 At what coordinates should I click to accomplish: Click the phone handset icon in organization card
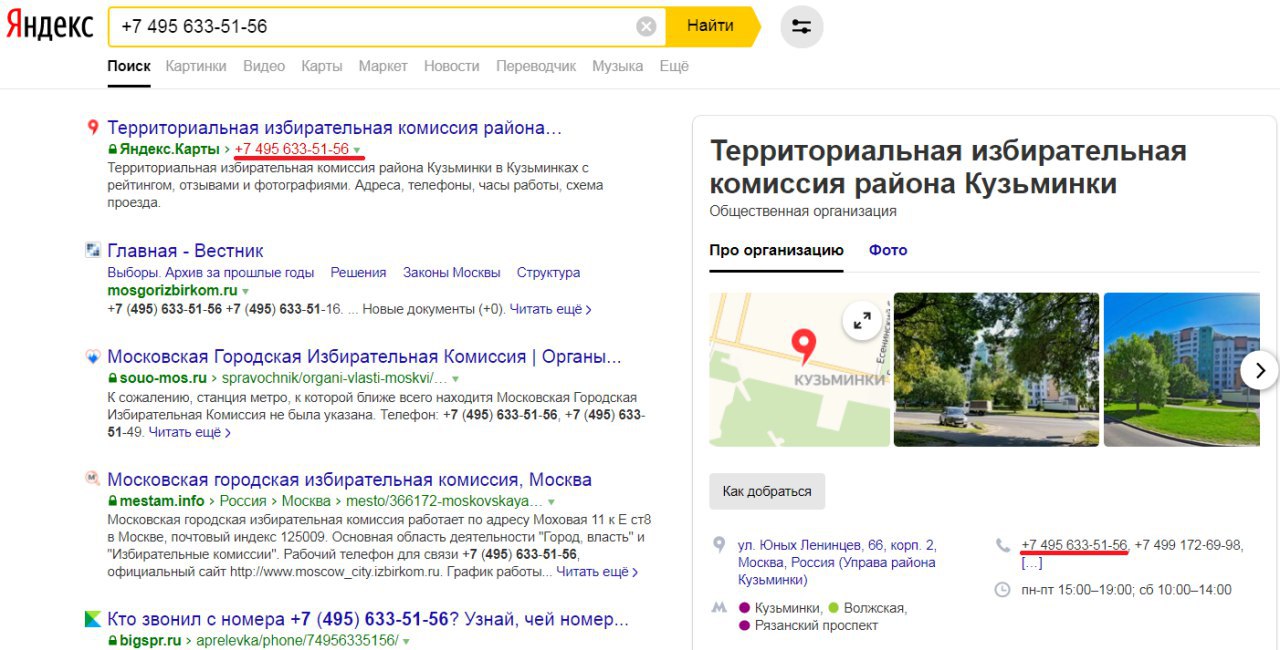tap(1003, 546)
